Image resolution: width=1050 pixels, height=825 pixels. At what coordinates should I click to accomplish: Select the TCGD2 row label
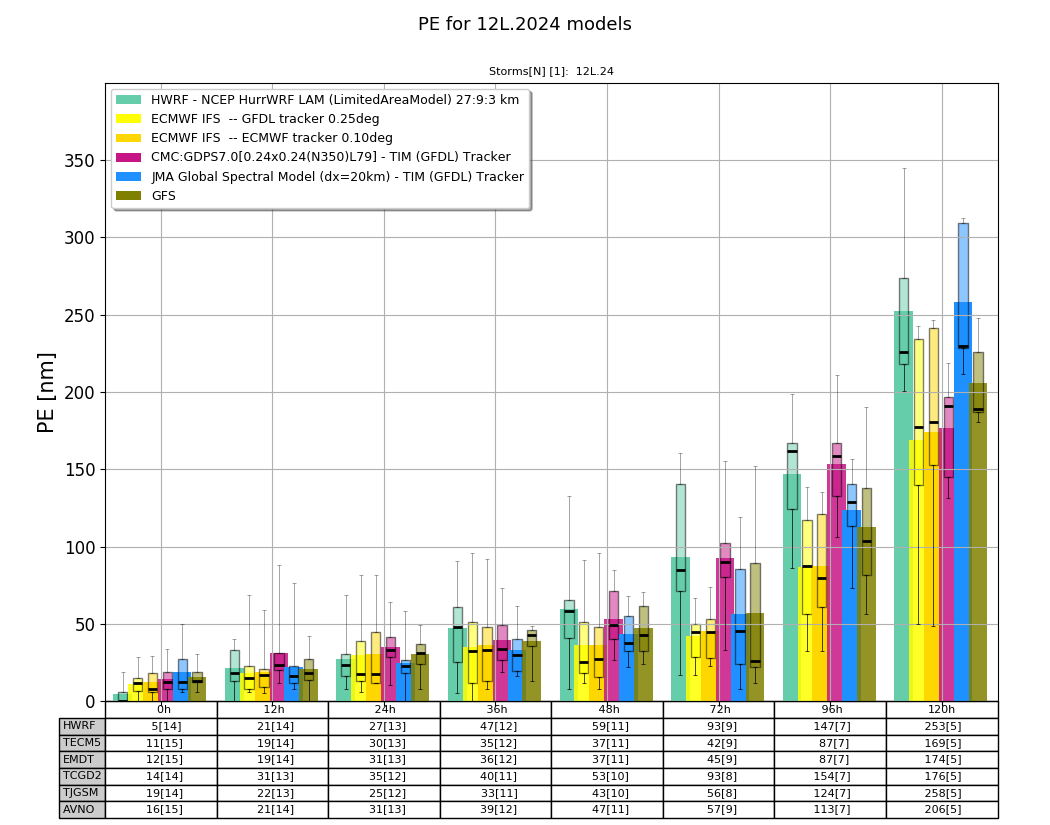point(82,776)
